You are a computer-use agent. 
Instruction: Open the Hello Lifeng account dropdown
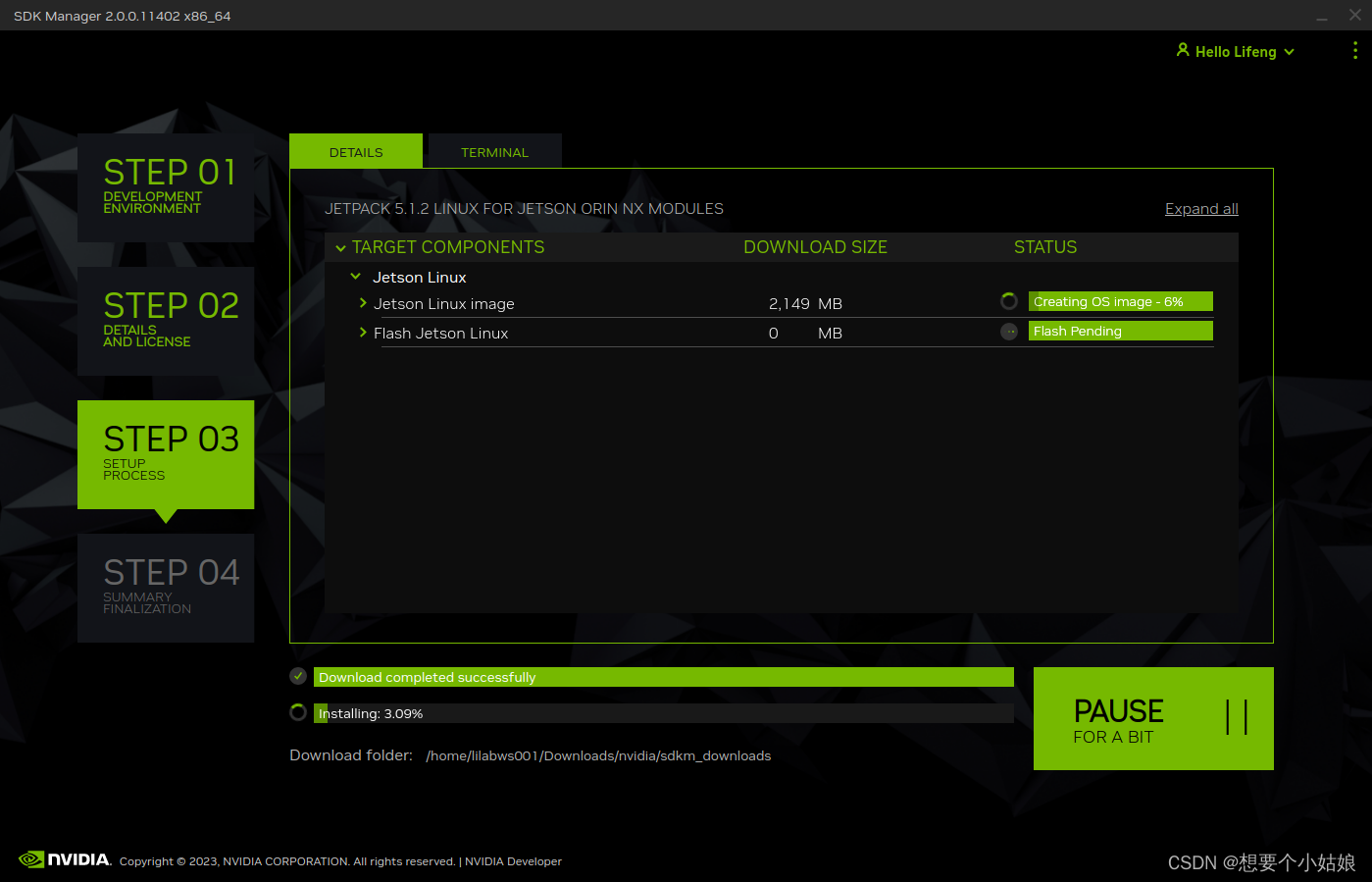tap(1236, 51)
